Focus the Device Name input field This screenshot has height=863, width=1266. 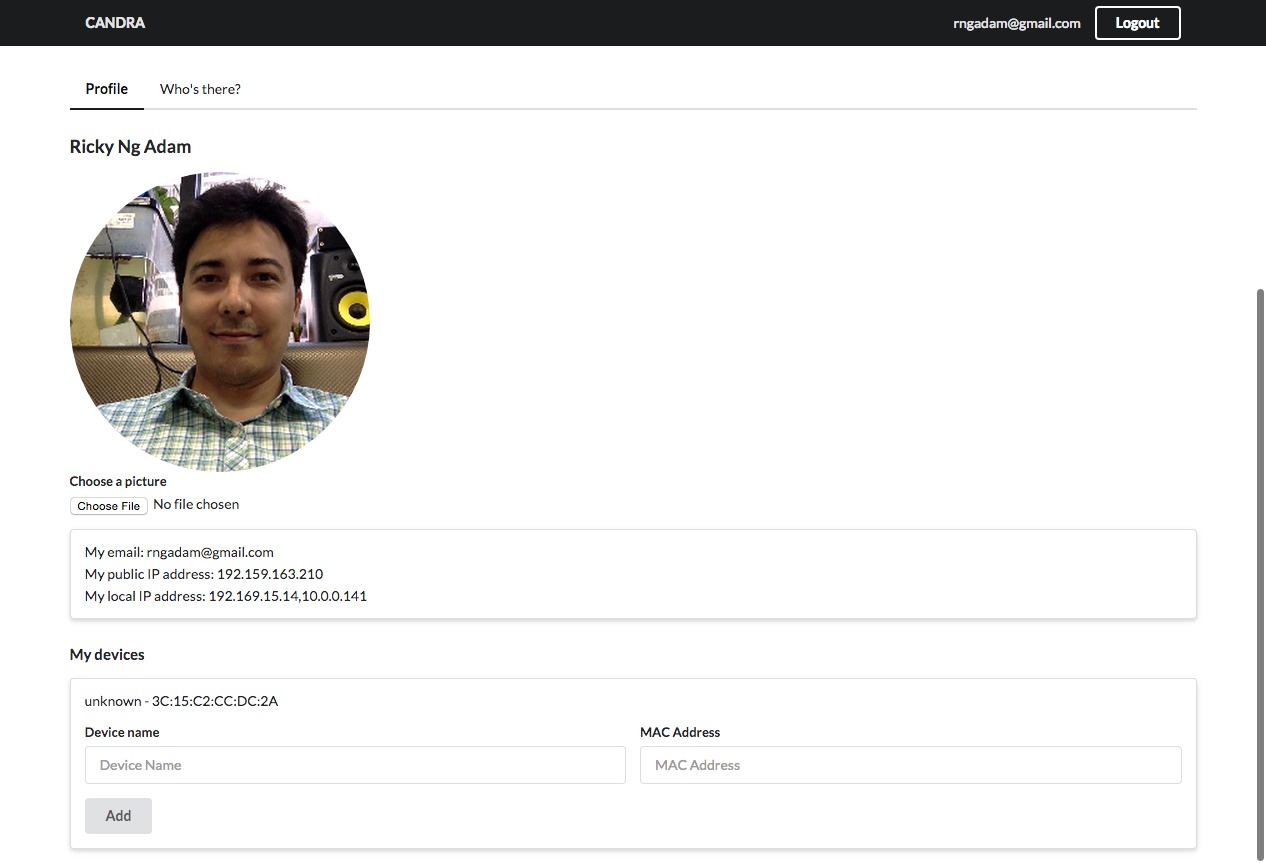click(355, 765)
